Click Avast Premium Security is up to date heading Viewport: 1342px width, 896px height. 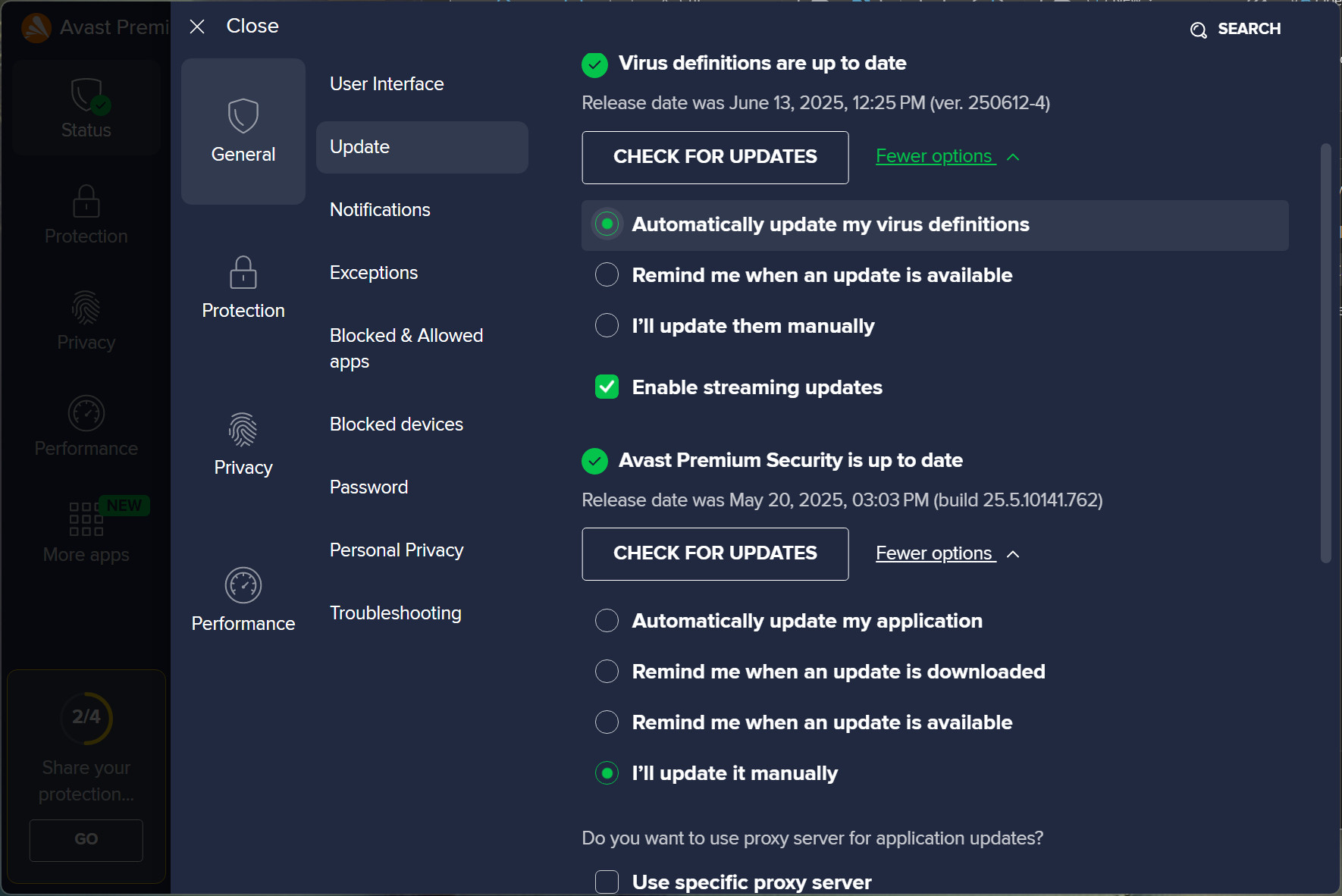pyautogui.click(x=791, y=461)
